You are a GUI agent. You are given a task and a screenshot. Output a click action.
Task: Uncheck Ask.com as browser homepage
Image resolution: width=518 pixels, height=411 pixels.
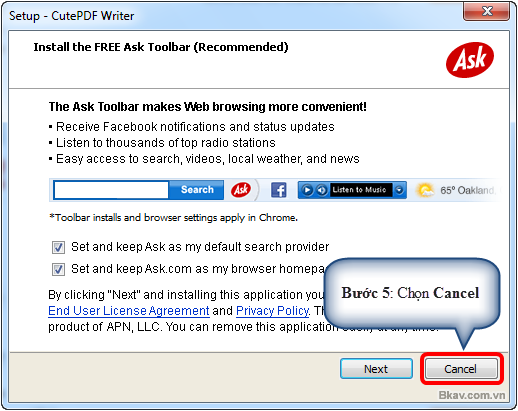tap(58, 269)
